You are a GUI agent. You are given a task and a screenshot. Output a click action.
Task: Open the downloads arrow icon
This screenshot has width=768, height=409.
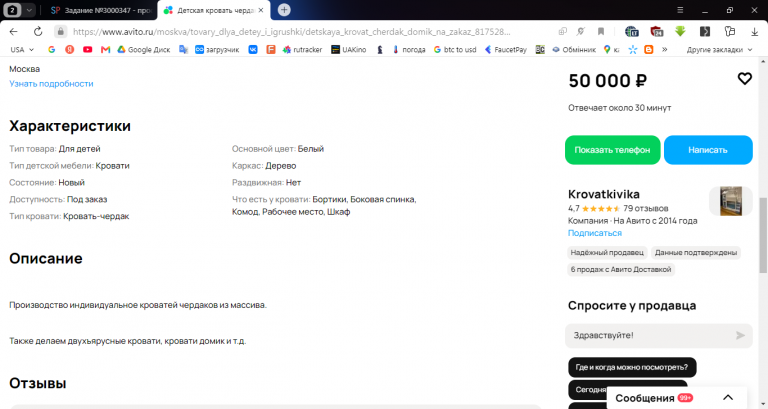tap(754, 31)
